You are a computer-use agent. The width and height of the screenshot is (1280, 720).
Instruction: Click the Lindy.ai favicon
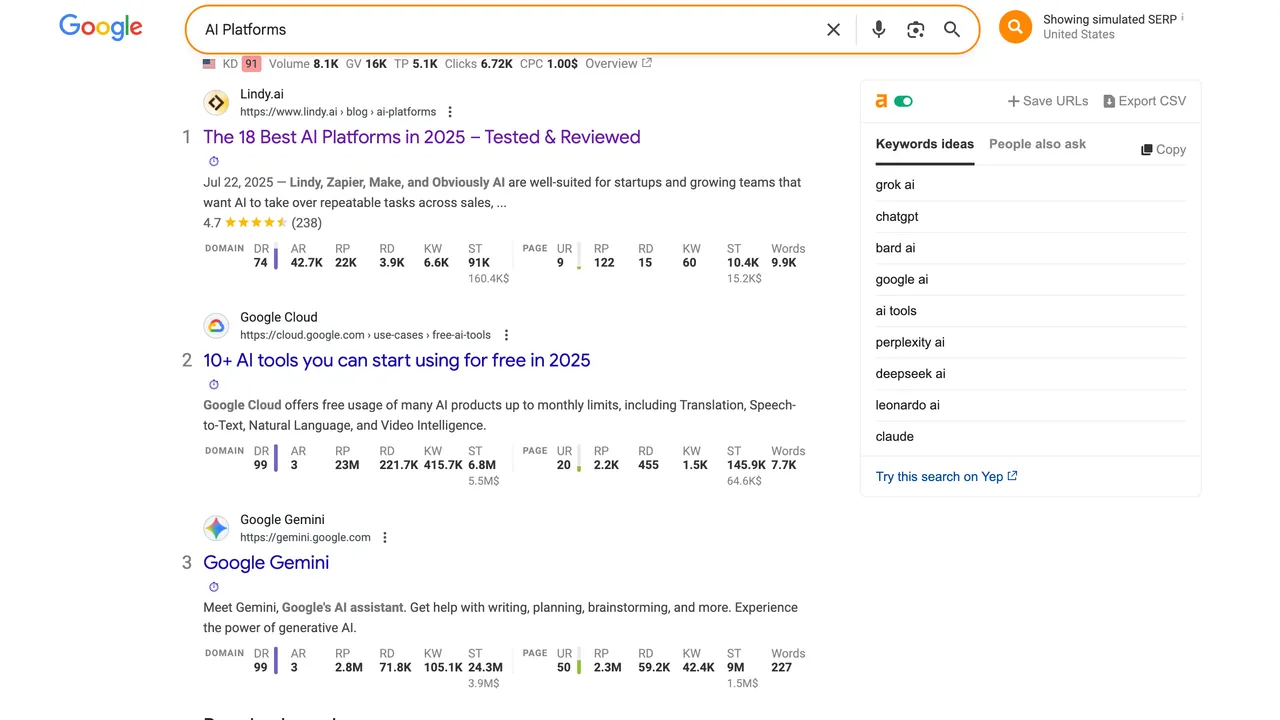tap(216, 103)
